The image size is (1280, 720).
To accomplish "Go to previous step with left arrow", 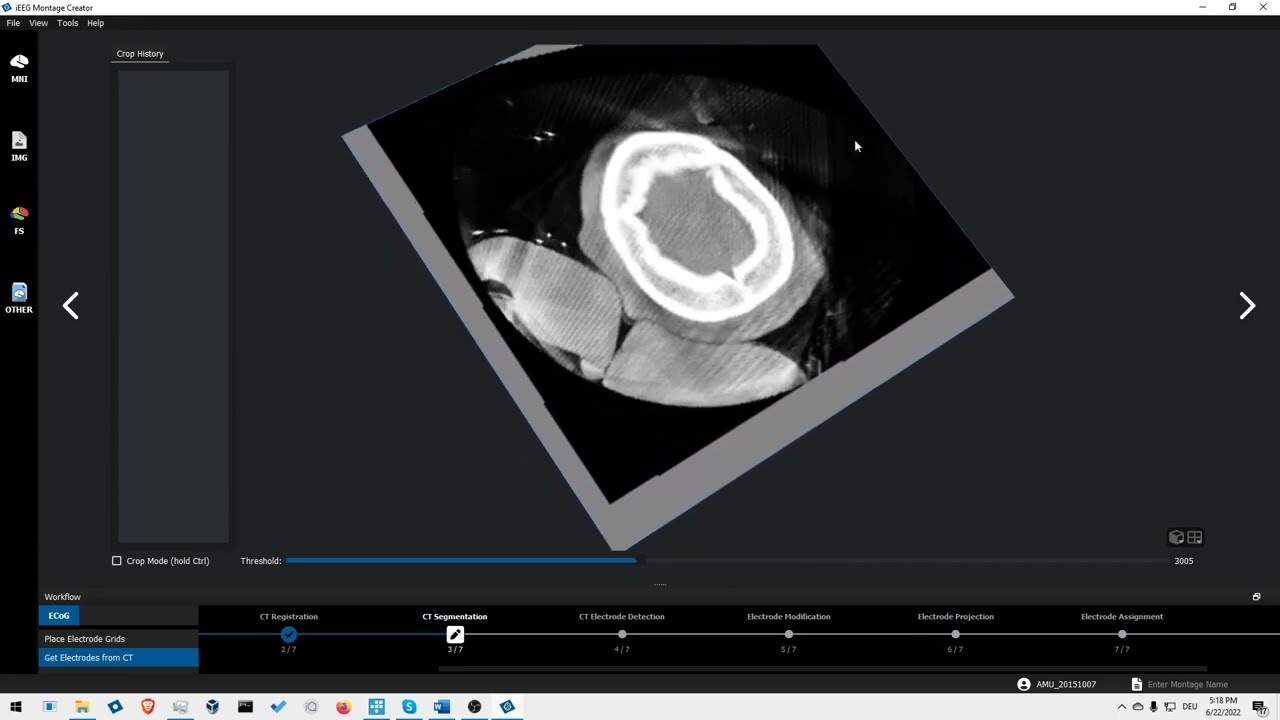I will coord(70,306).
